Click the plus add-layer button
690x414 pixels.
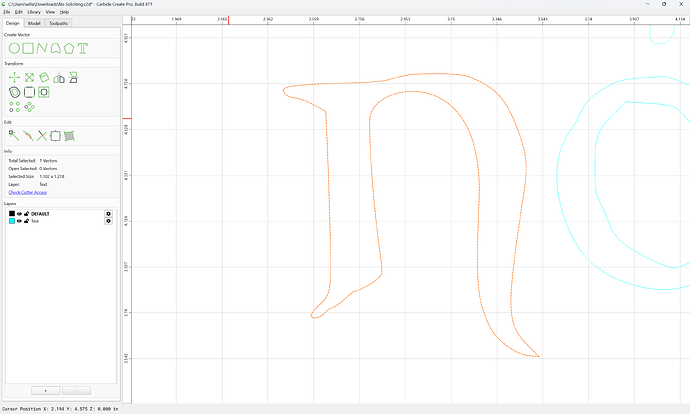(x=46, y=391)
